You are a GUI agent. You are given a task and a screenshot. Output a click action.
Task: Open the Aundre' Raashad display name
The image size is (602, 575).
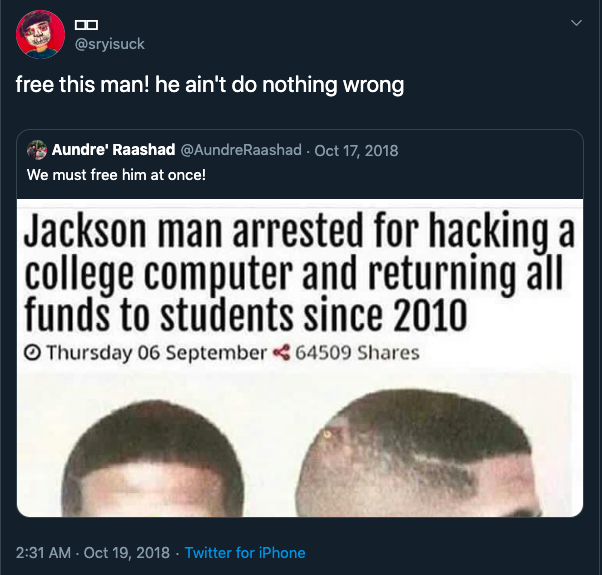(114, 150)
